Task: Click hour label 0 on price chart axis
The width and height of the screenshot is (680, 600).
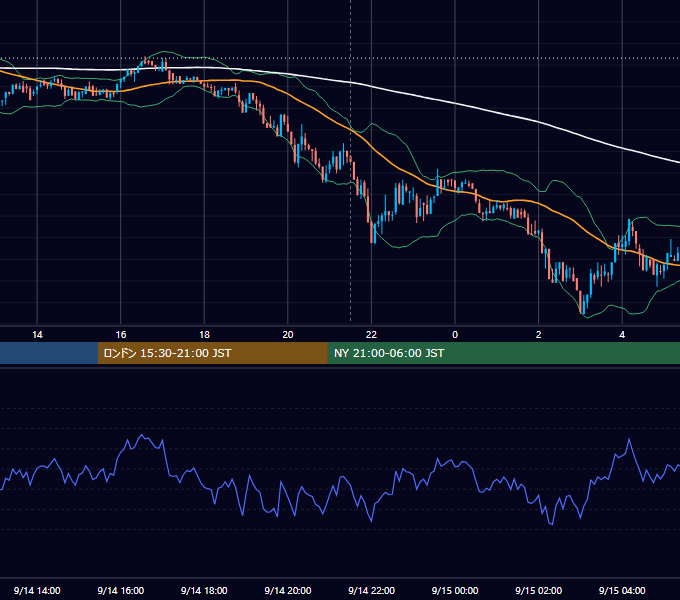Action: [x=455, y=335]
